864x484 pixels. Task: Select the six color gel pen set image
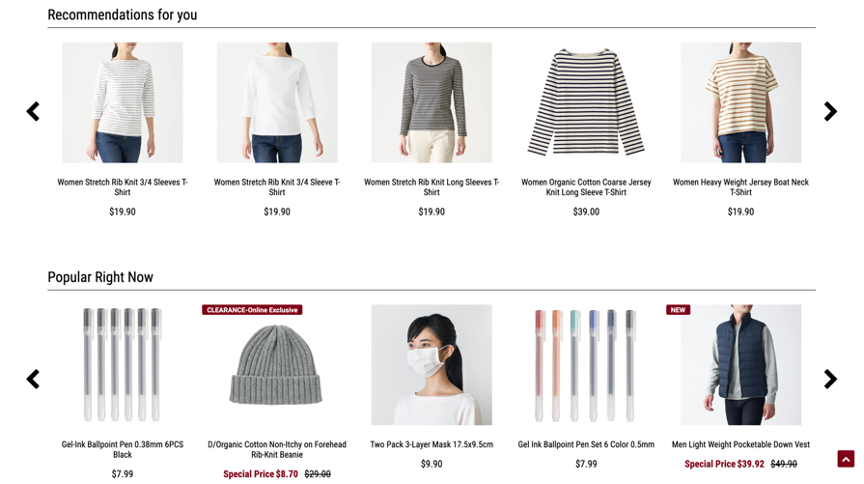pos(586,365)
